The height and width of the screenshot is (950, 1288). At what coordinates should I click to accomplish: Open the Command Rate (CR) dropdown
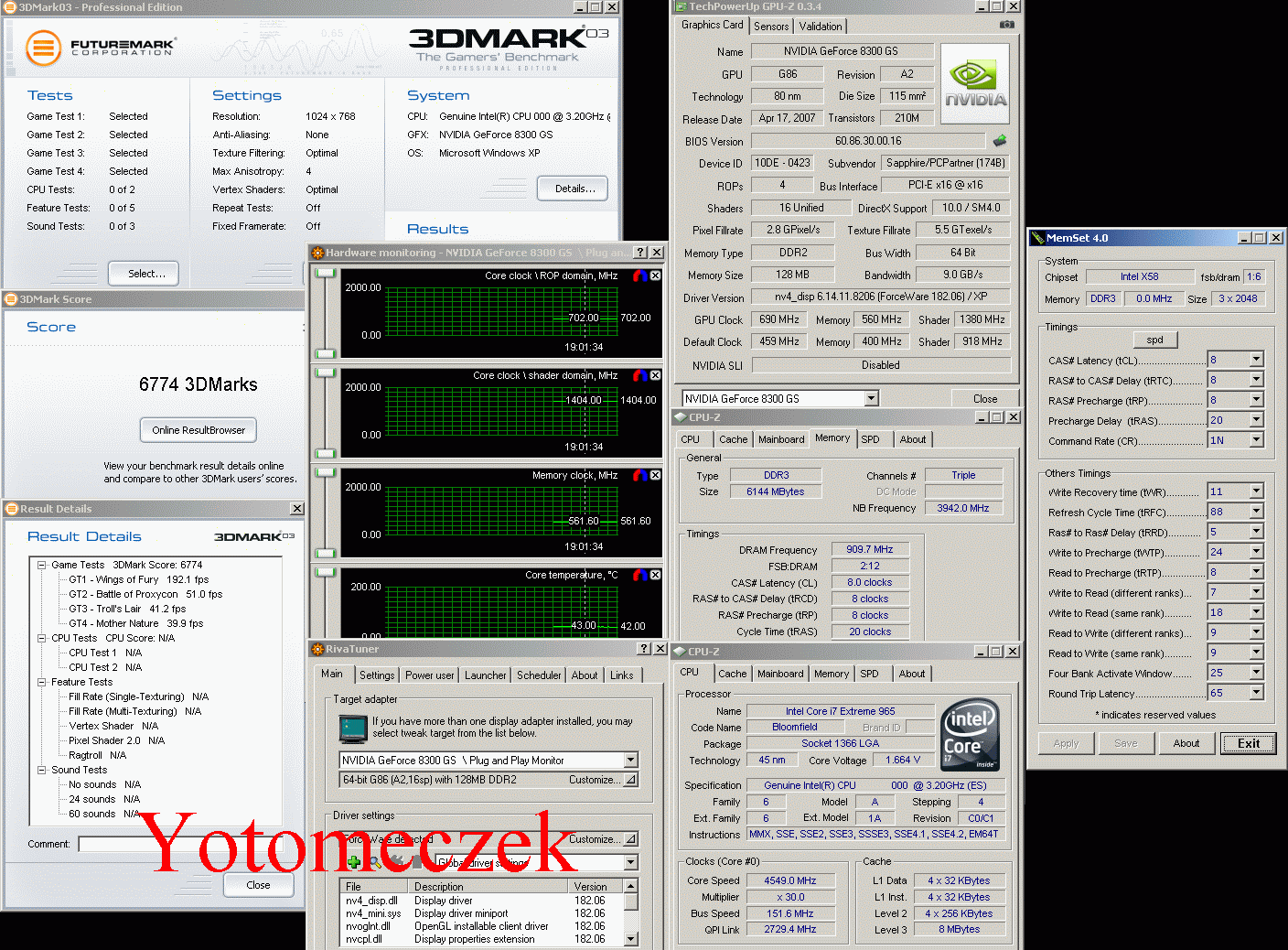click(x=1257, y=440)
